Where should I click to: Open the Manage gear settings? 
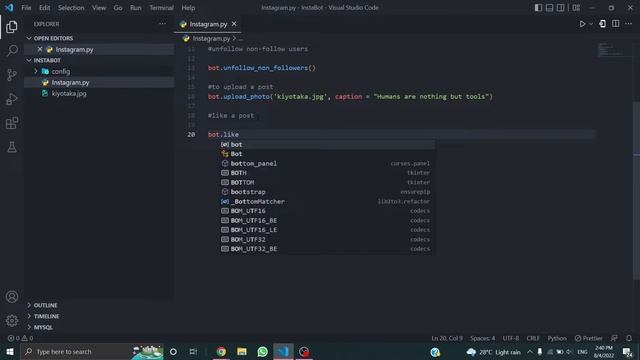pos(12,320)
